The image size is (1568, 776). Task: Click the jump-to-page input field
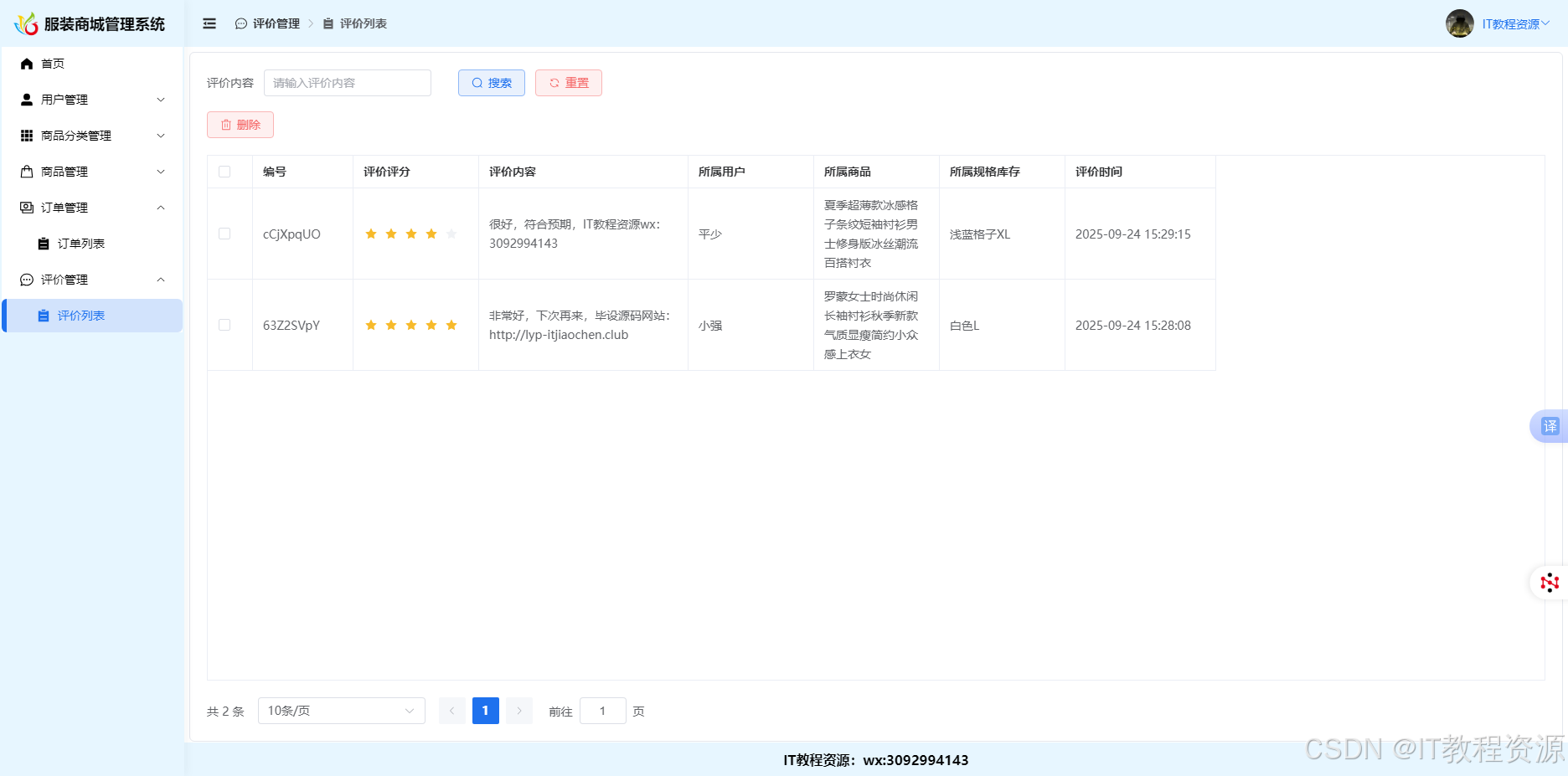[x=603, y=711]
